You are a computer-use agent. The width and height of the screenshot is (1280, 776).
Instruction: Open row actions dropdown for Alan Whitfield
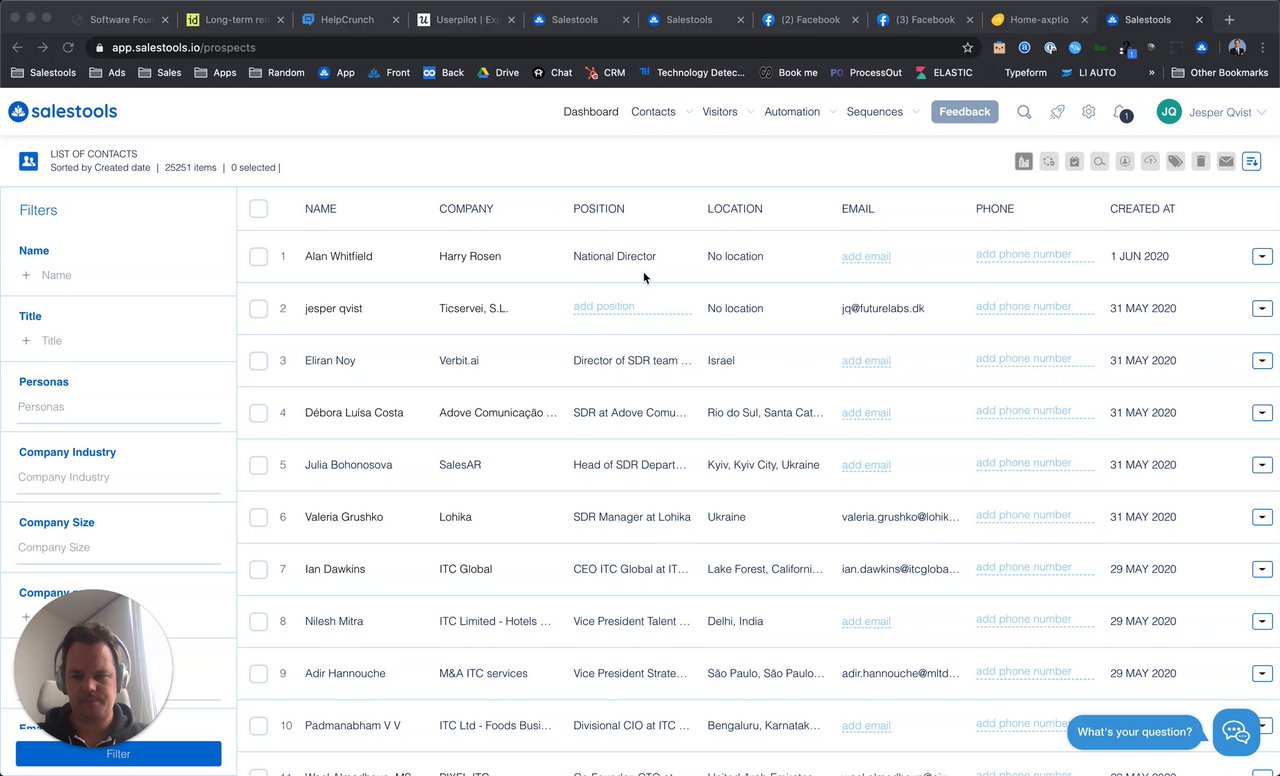1262,257
